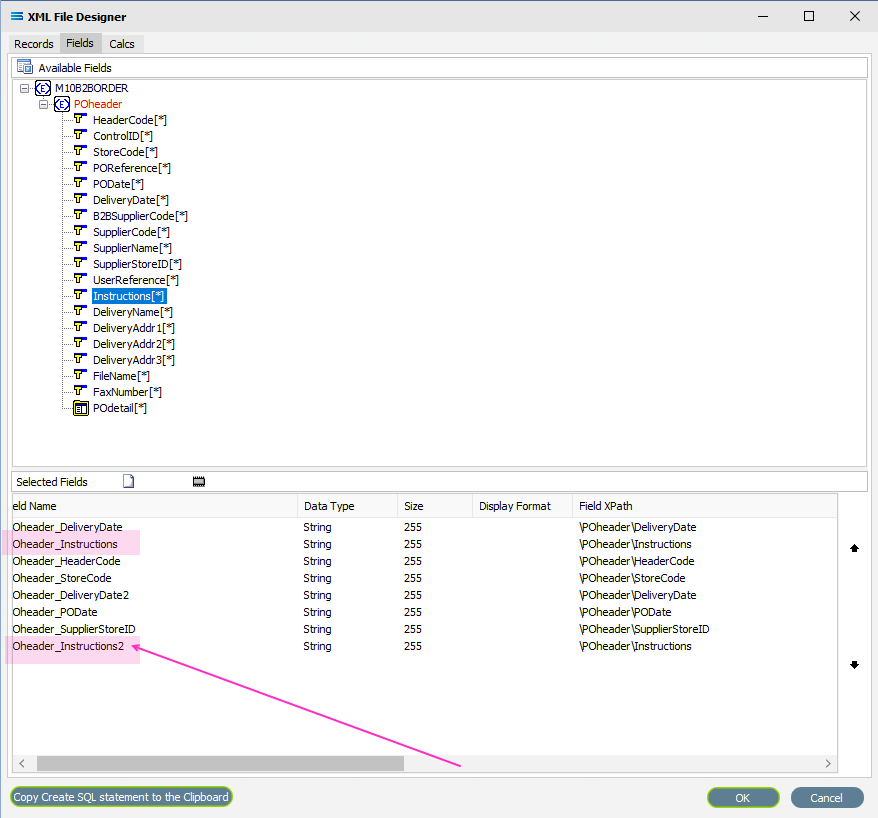Click the UserReference field icon

point(80,279)
